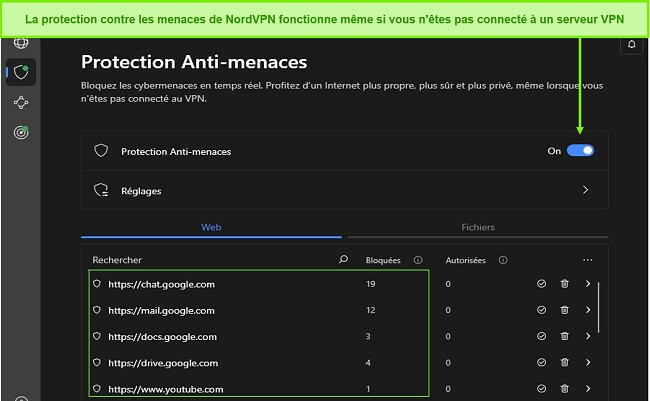The image size is (650, 401).
Task: Click the shield icon beside www.youtube.com
Action: [97, 389]
